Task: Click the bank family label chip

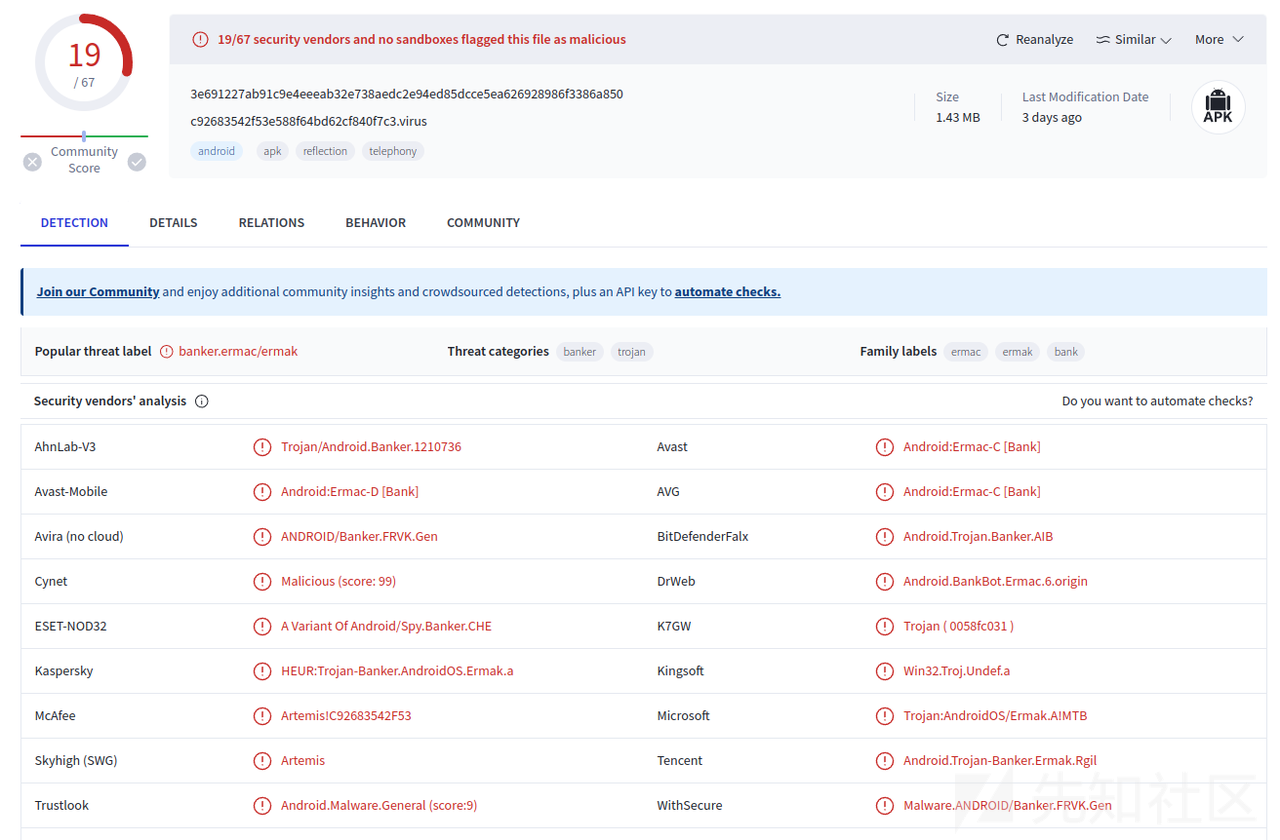Action: 1066,352
